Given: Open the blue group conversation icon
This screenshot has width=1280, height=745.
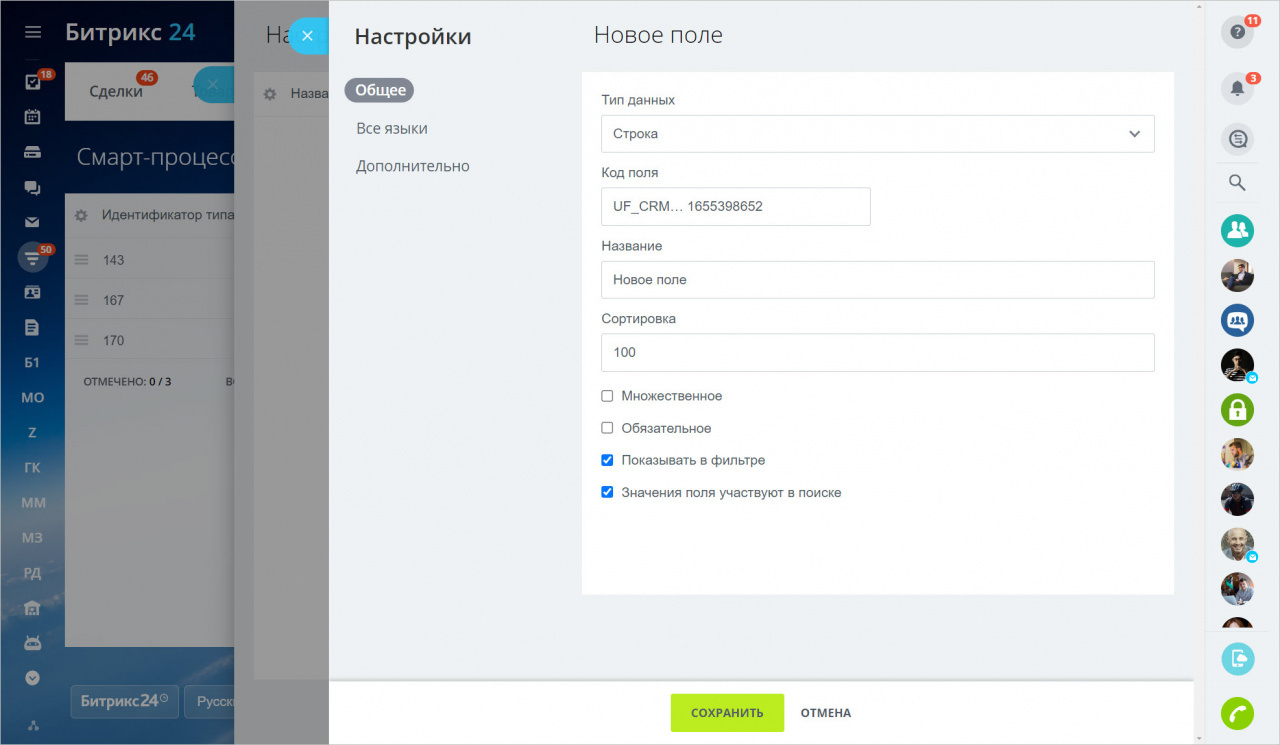Looking at the screenshot, I should tap(1238, 320).
